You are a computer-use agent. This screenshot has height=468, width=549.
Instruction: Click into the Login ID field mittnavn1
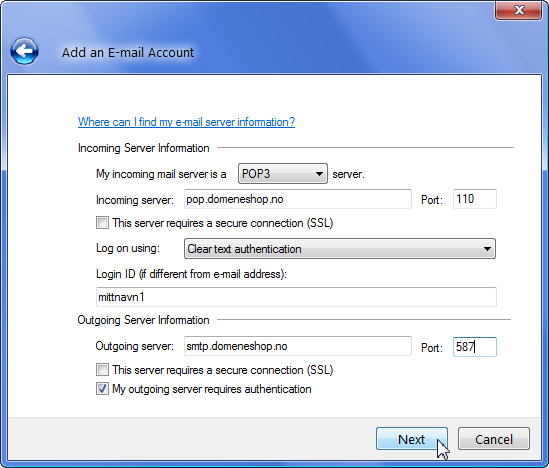tap(296, 297)
